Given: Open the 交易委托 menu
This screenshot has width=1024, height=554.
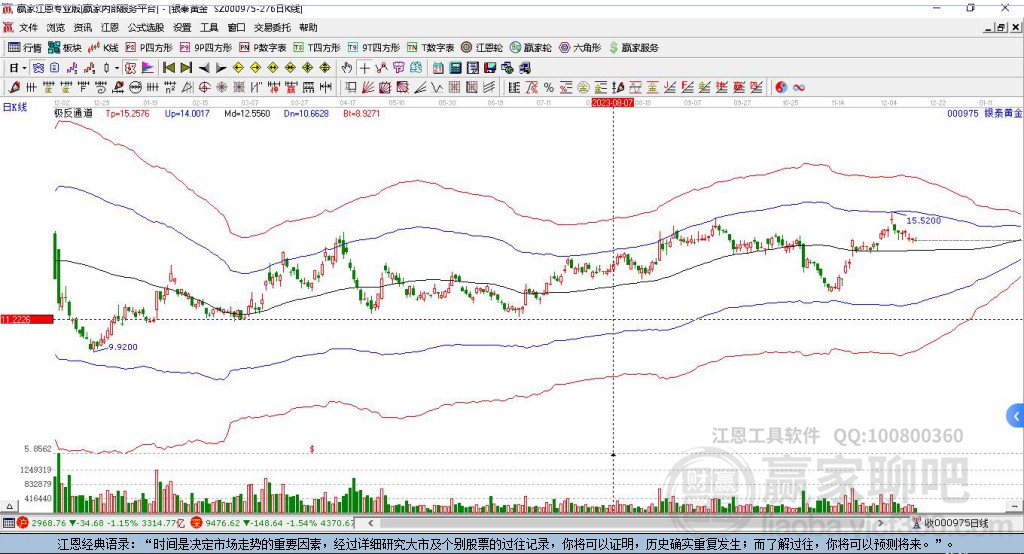Looking at the screenshot, I should click(x=272, y=27).
